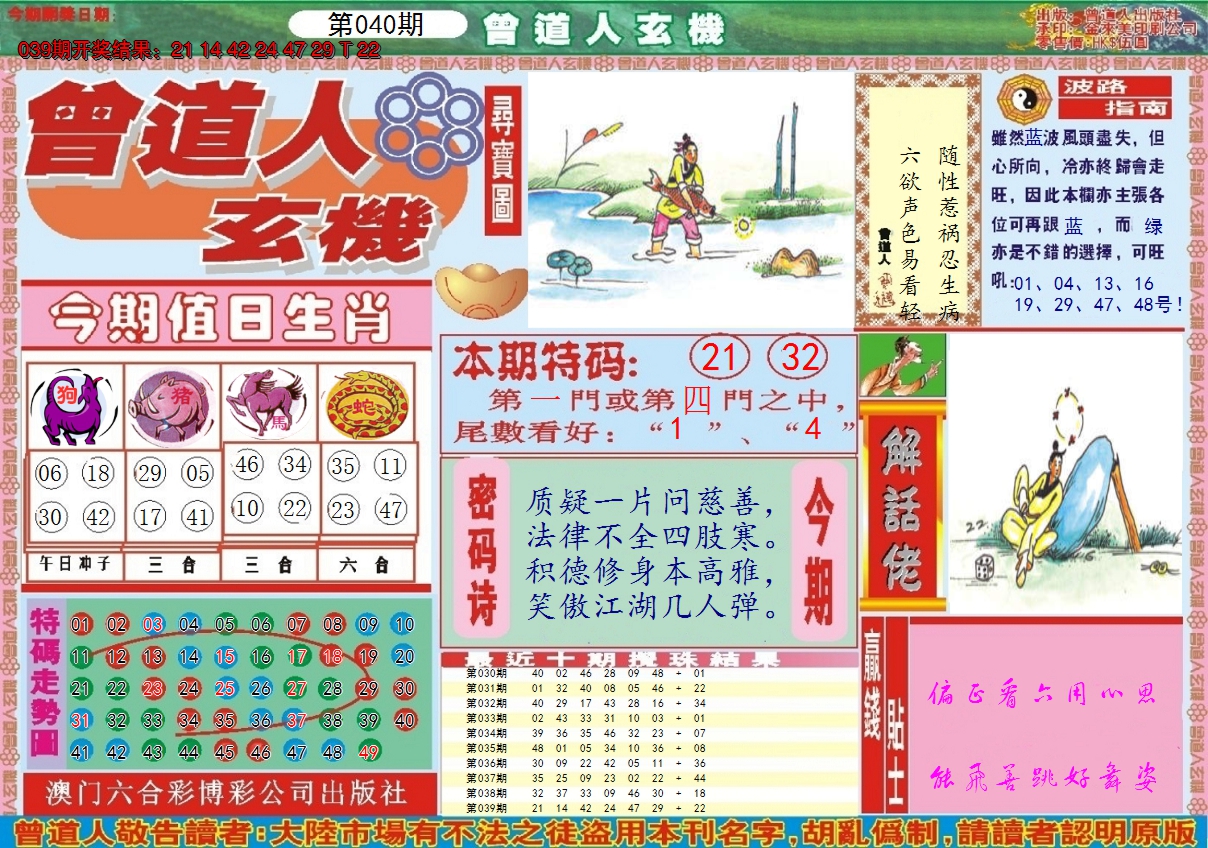
Task: Click the 六合 label under snake
Action: (x=366, y=565)
